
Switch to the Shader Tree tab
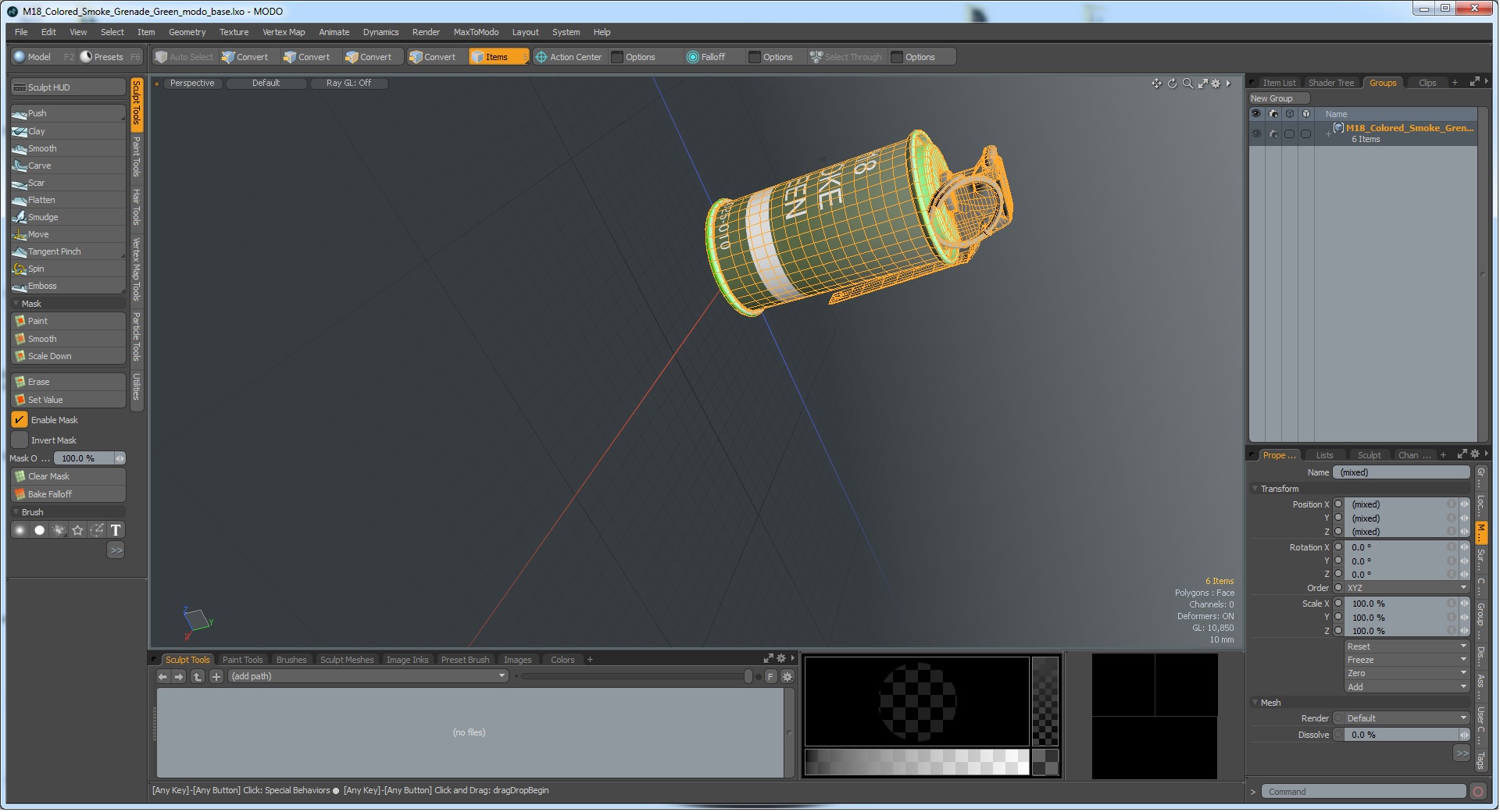1331,83
